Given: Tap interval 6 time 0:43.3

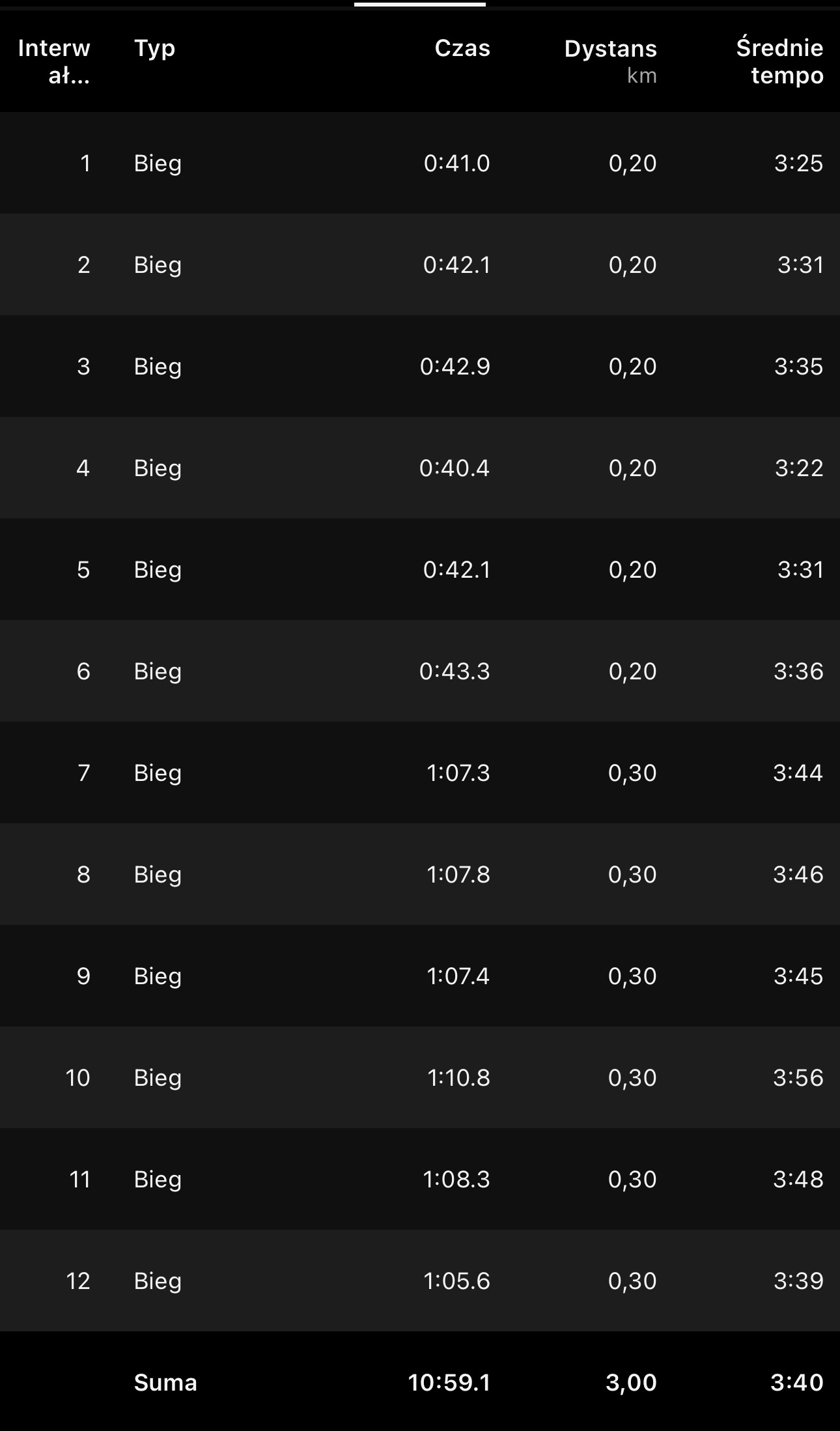Looking at the screenshot, I should coord(455,671).
